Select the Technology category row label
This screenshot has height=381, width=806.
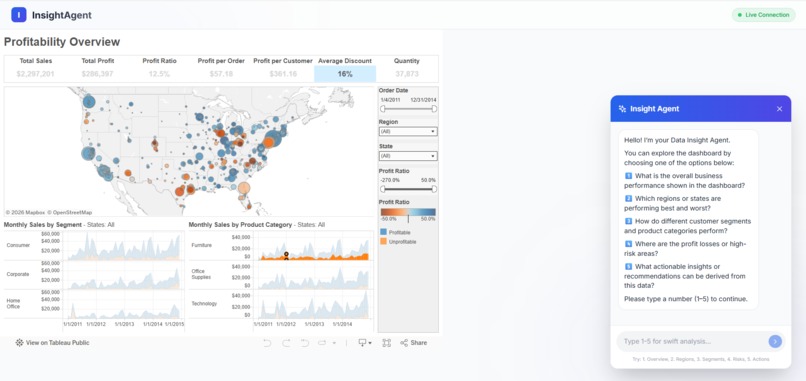click(x=204, y=303)
